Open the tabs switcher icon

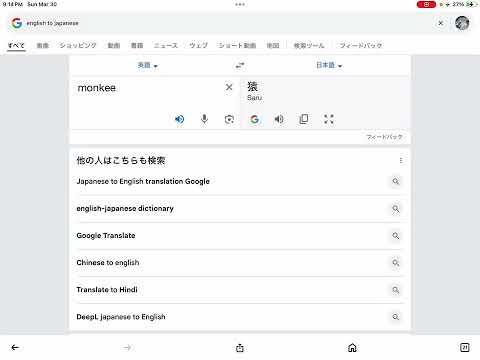pyautogui.click(x=465, y=347)
